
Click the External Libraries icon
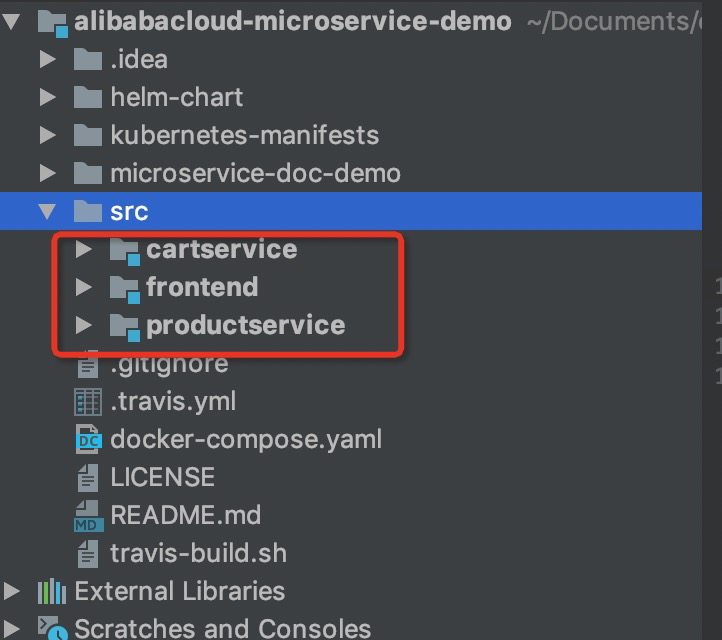[x=52, y=591]
